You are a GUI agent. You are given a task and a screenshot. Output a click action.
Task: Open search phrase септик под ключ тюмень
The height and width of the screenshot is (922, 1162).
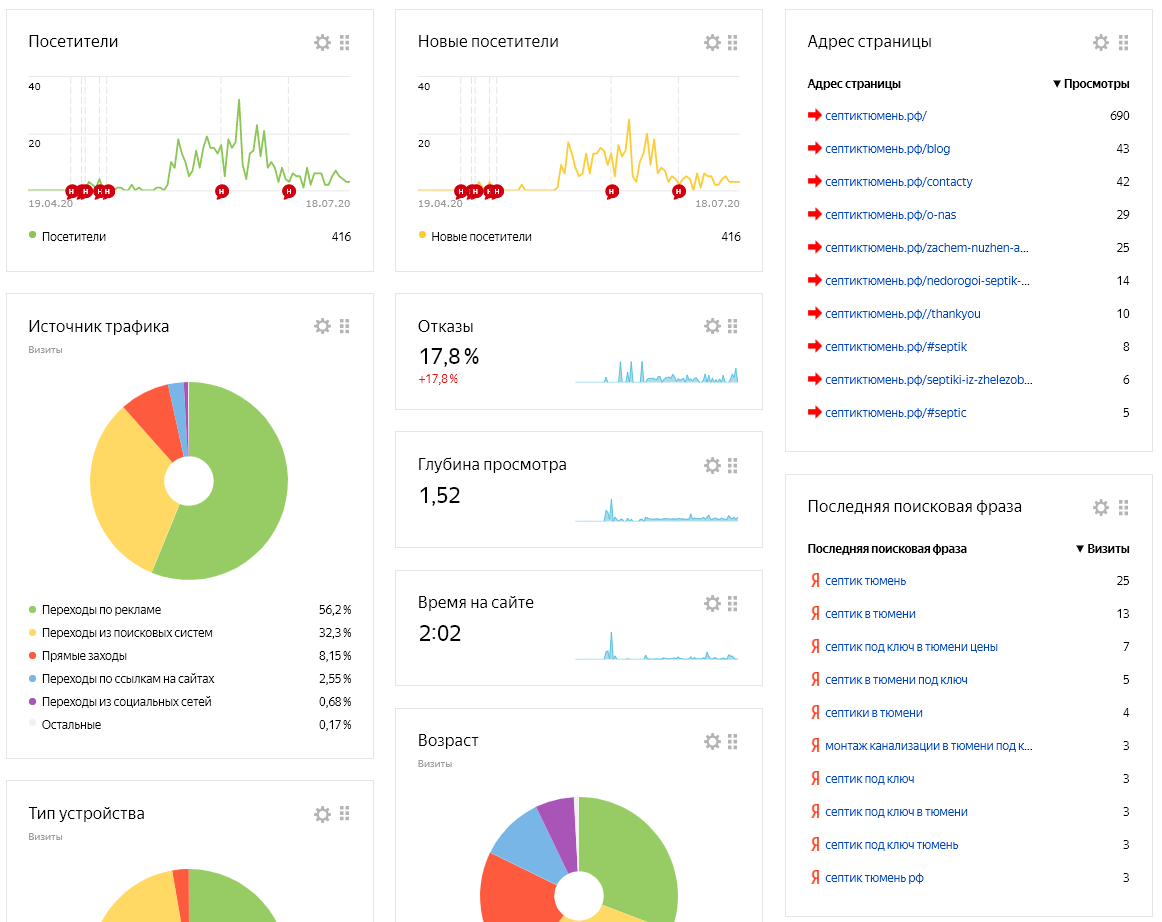click(892, 845)
